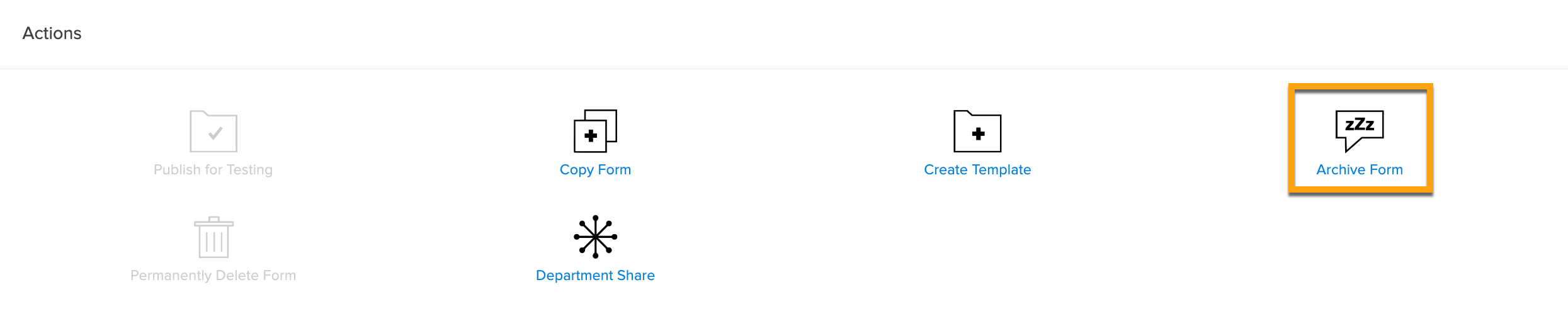1568x321 pixels.
Task: Click the Publish for Testing folder icon
Action: 213,132
